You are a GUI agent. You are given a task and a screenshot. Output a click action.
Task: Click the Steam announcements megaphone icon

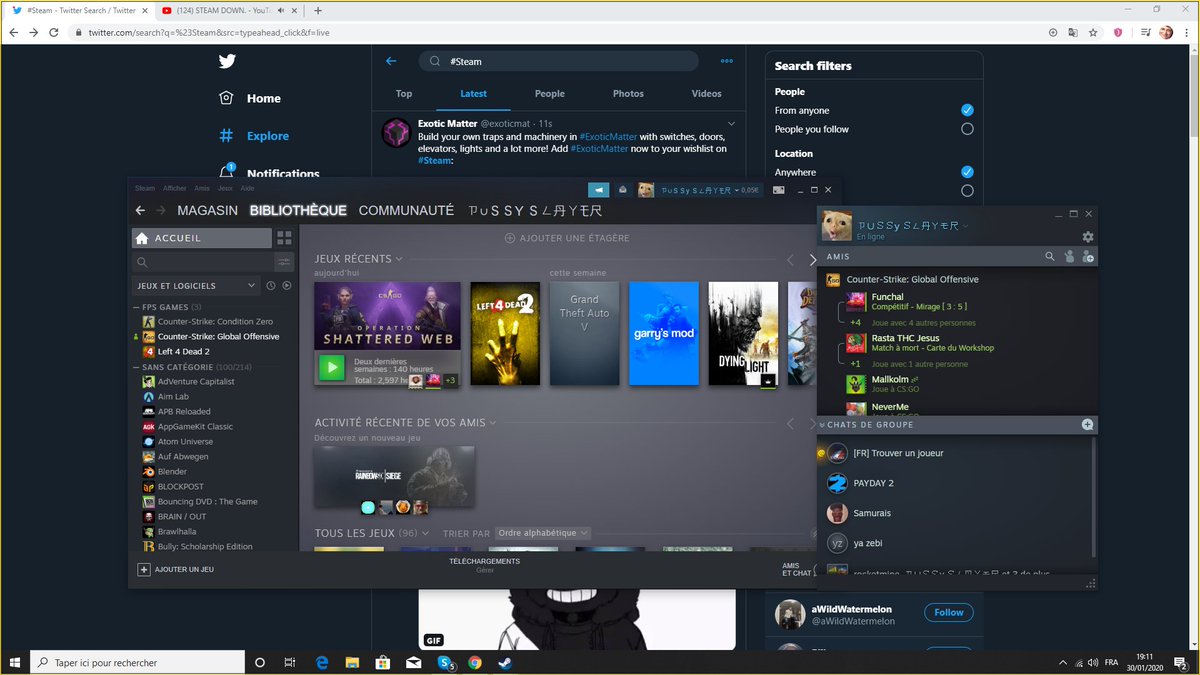tap(598, 189)
